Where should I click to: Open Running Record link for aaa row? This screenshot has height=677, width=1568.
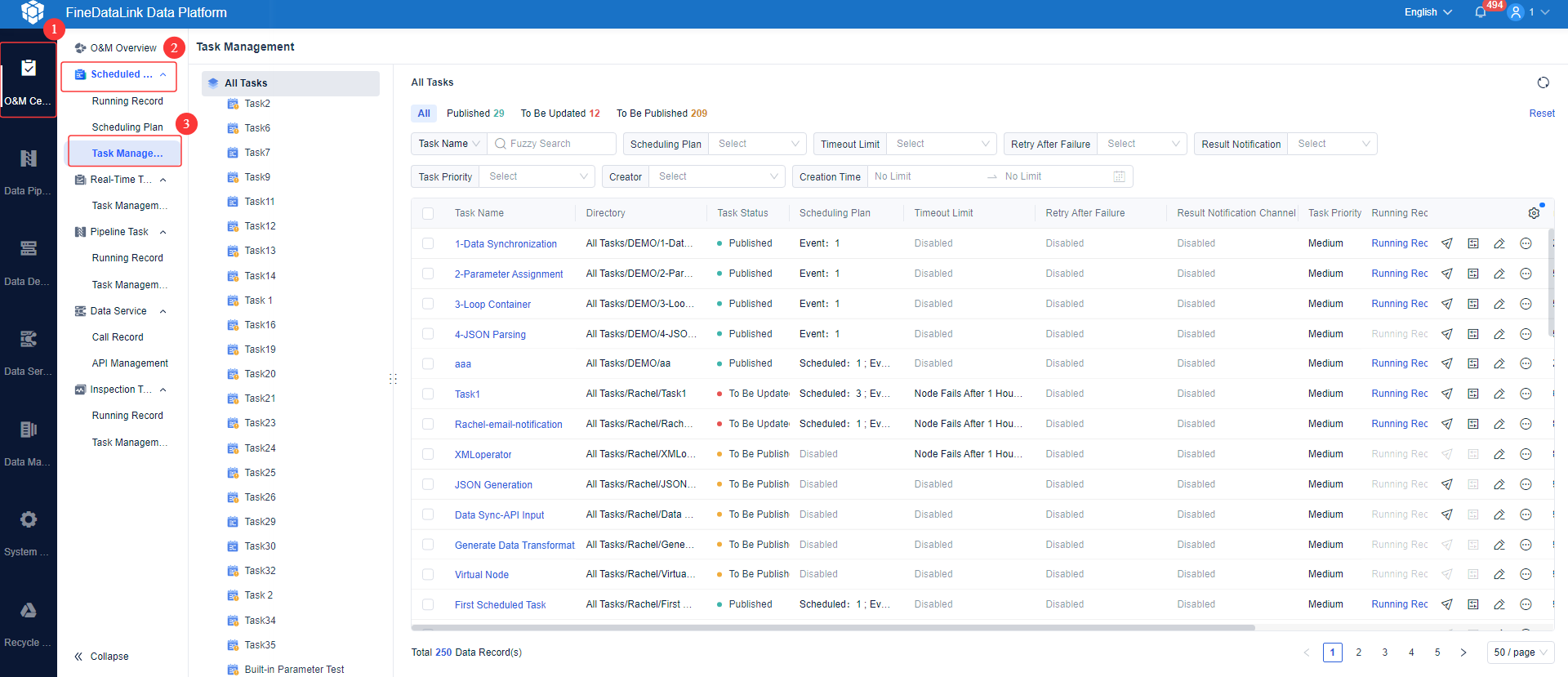pos(1400,363)
